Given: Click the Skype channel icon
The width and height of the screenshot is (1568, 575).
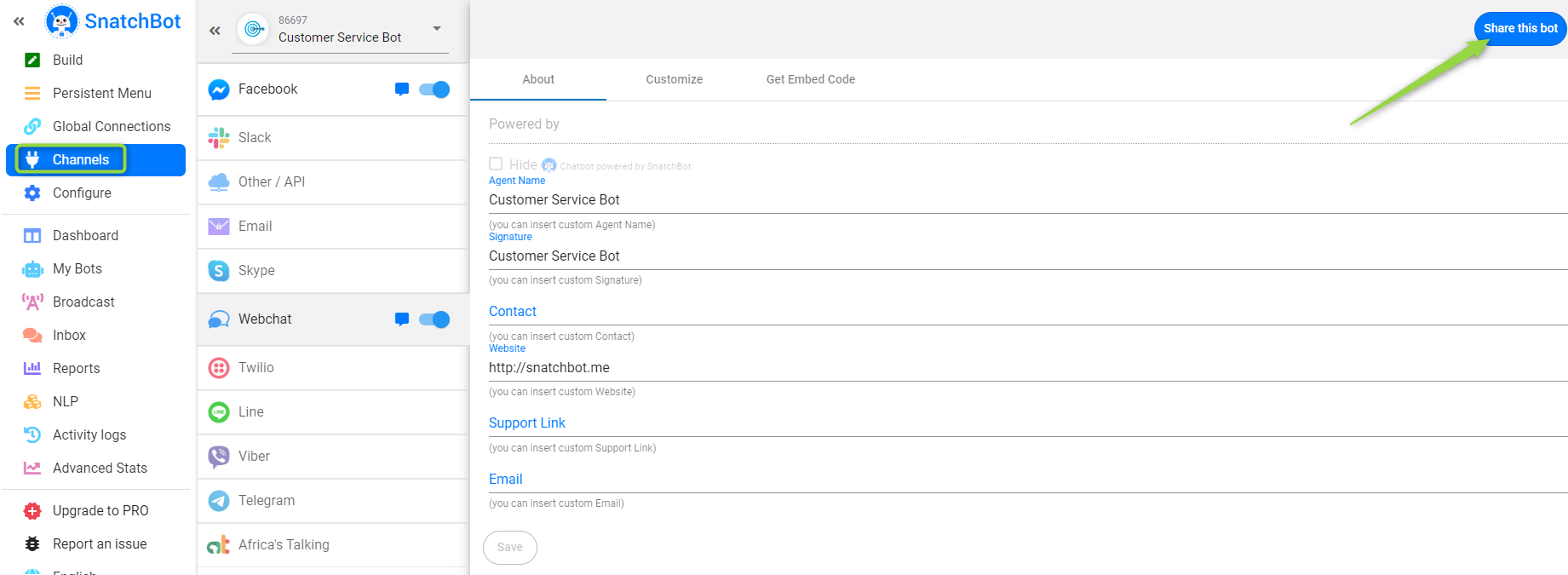Looking at the screenshot, I should pyautogui.click(x=219, y=270).
